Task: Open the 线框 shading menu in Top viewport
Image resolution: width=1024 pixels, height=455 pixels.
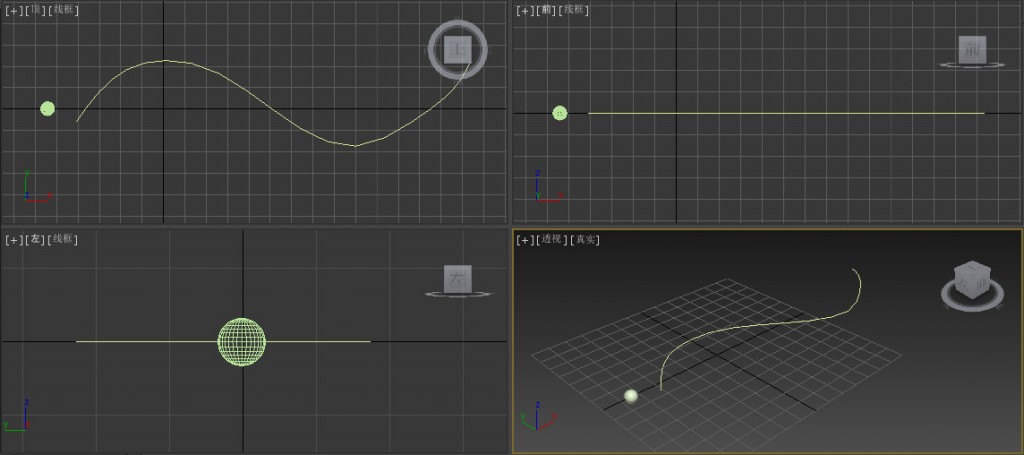Action: click(64, 10)
